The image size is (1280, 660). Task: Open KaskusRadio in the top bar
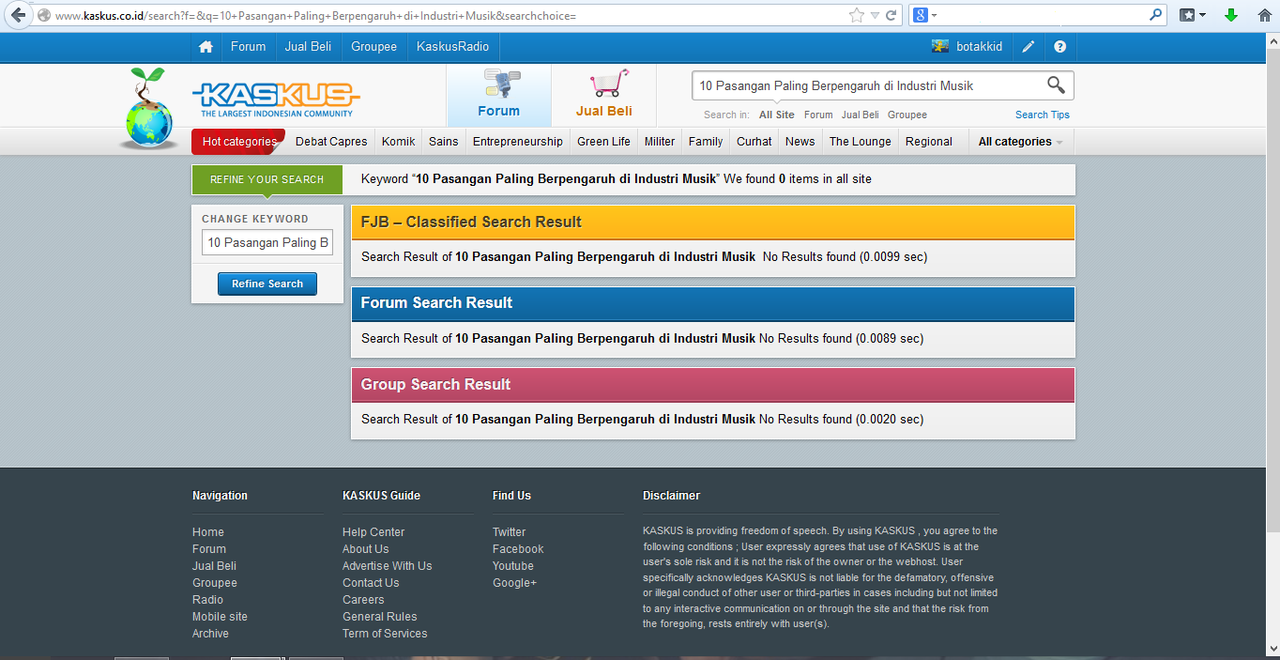[x=453, y=47]
